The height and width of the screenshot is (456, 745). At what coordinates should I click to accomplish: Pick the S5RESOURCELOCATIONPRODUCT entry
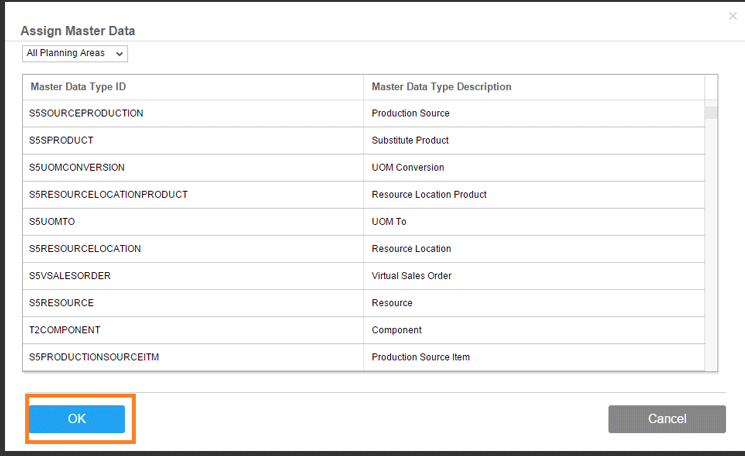pos(109,194)
